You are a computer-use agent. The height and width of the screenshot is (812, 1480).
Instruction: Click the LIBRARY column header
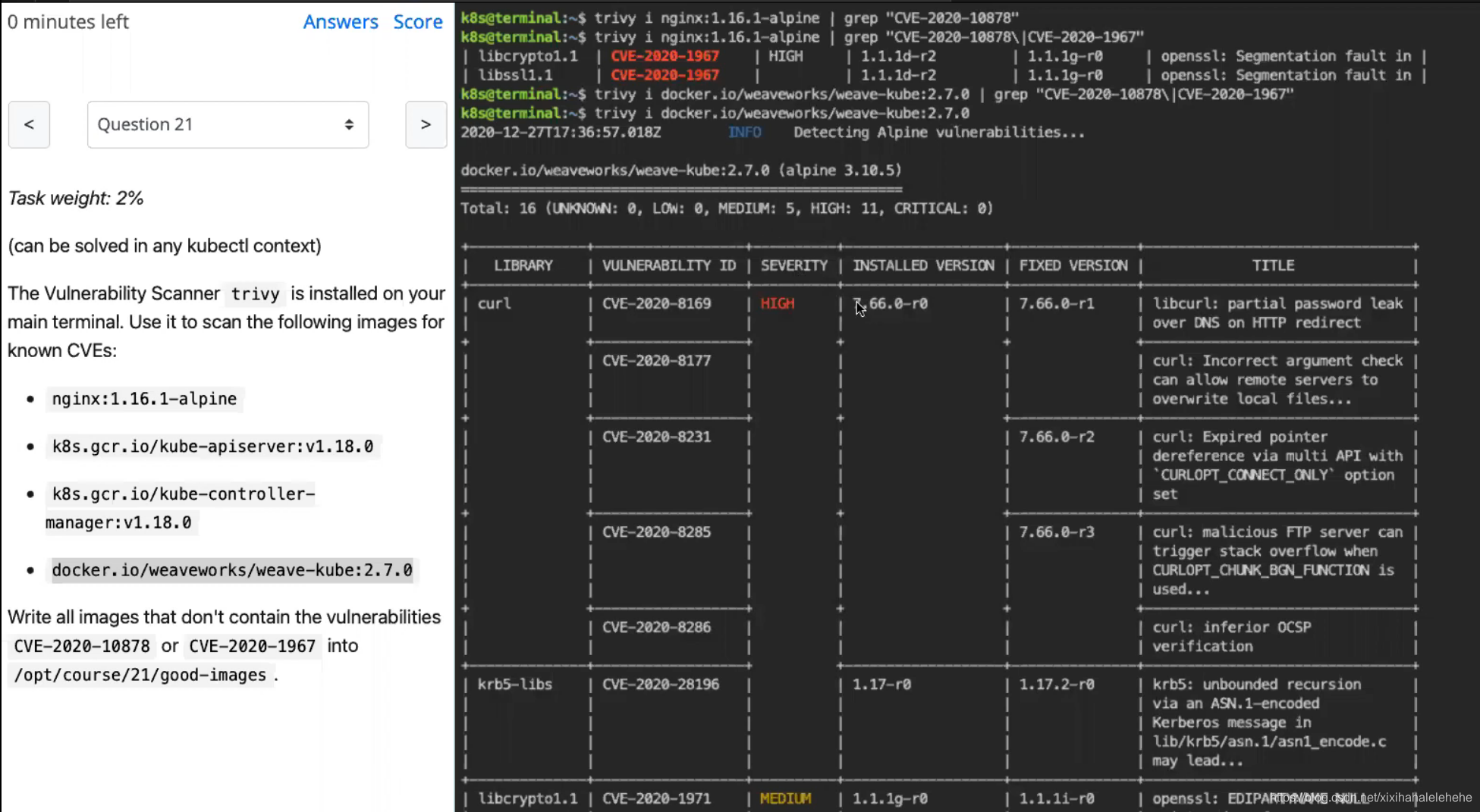[523, 265]
